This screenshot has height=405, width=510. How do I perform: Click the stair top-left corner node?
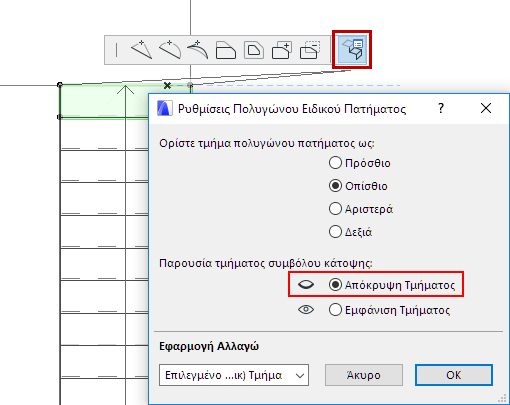(x=60, y=85)
